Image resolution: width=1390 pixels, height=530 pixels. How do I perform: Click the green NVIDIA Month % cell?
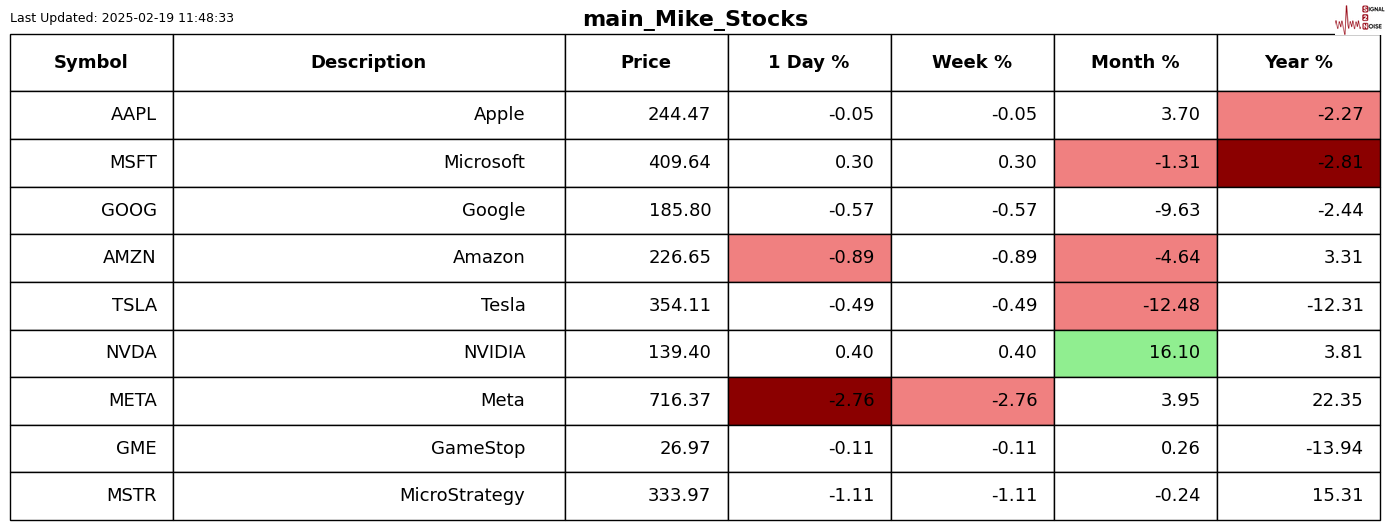pyautogui.click(x=1135, y=353)
